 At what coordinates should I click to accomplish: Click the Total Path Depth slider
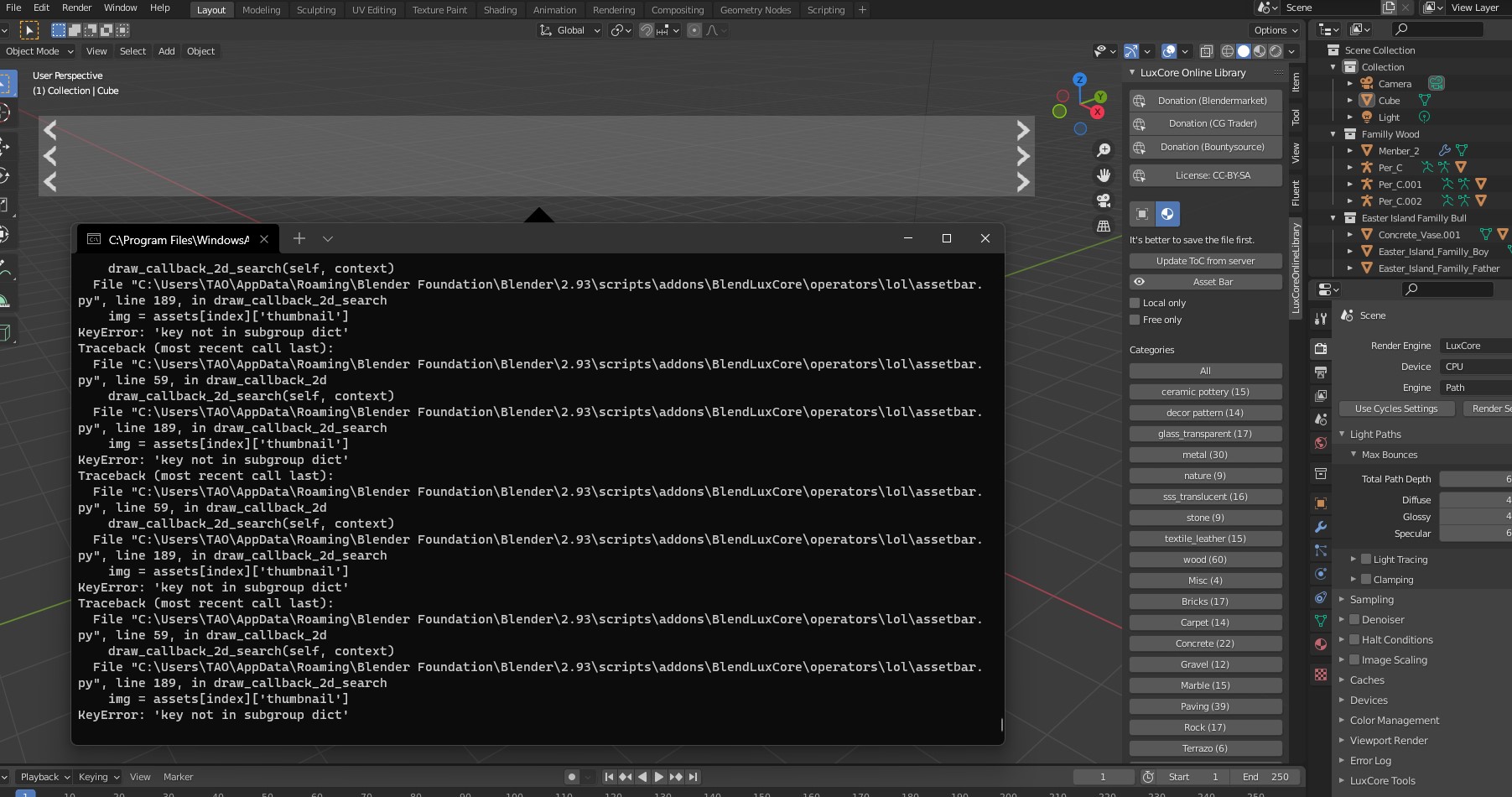coord(1475,479)
